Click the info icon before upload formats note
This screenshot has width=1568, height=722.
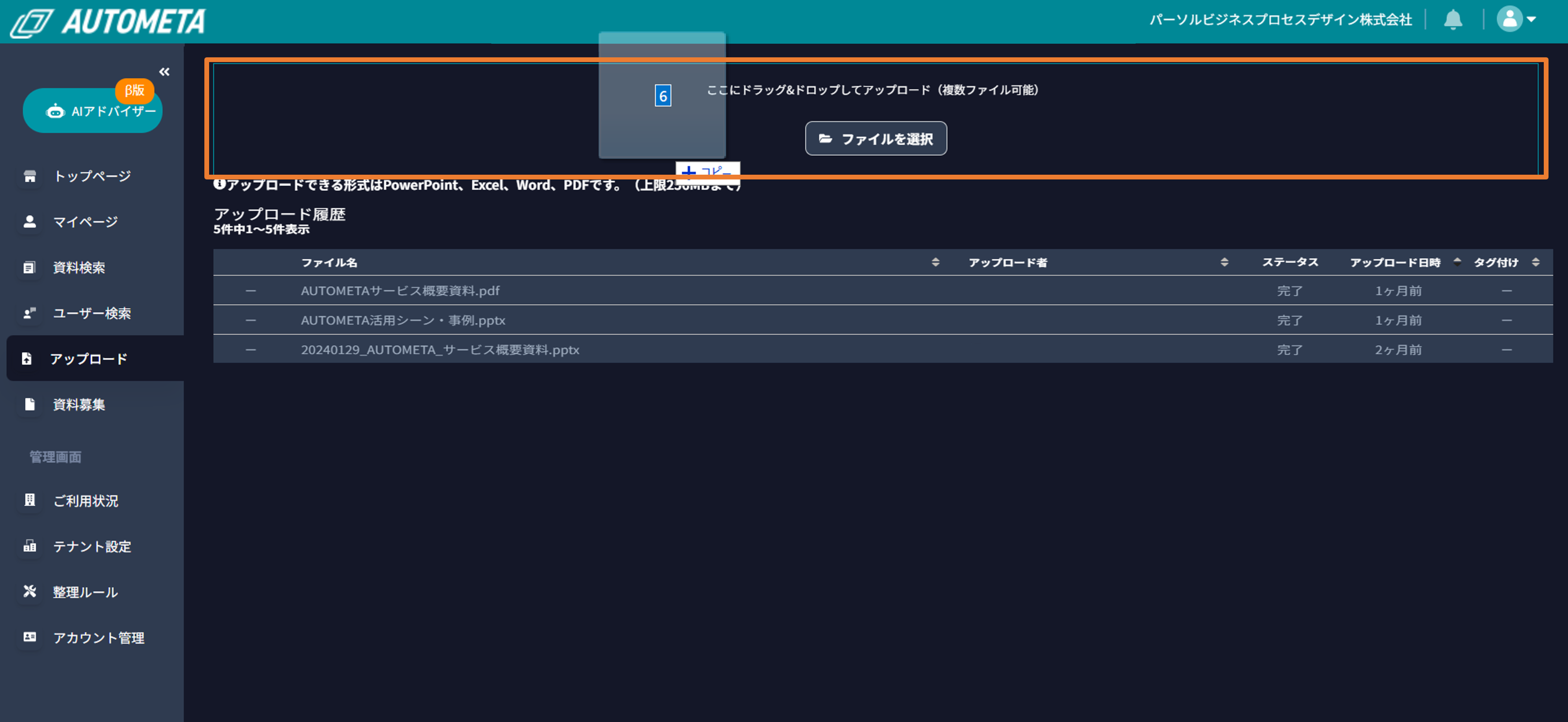[x=219, y=184]
